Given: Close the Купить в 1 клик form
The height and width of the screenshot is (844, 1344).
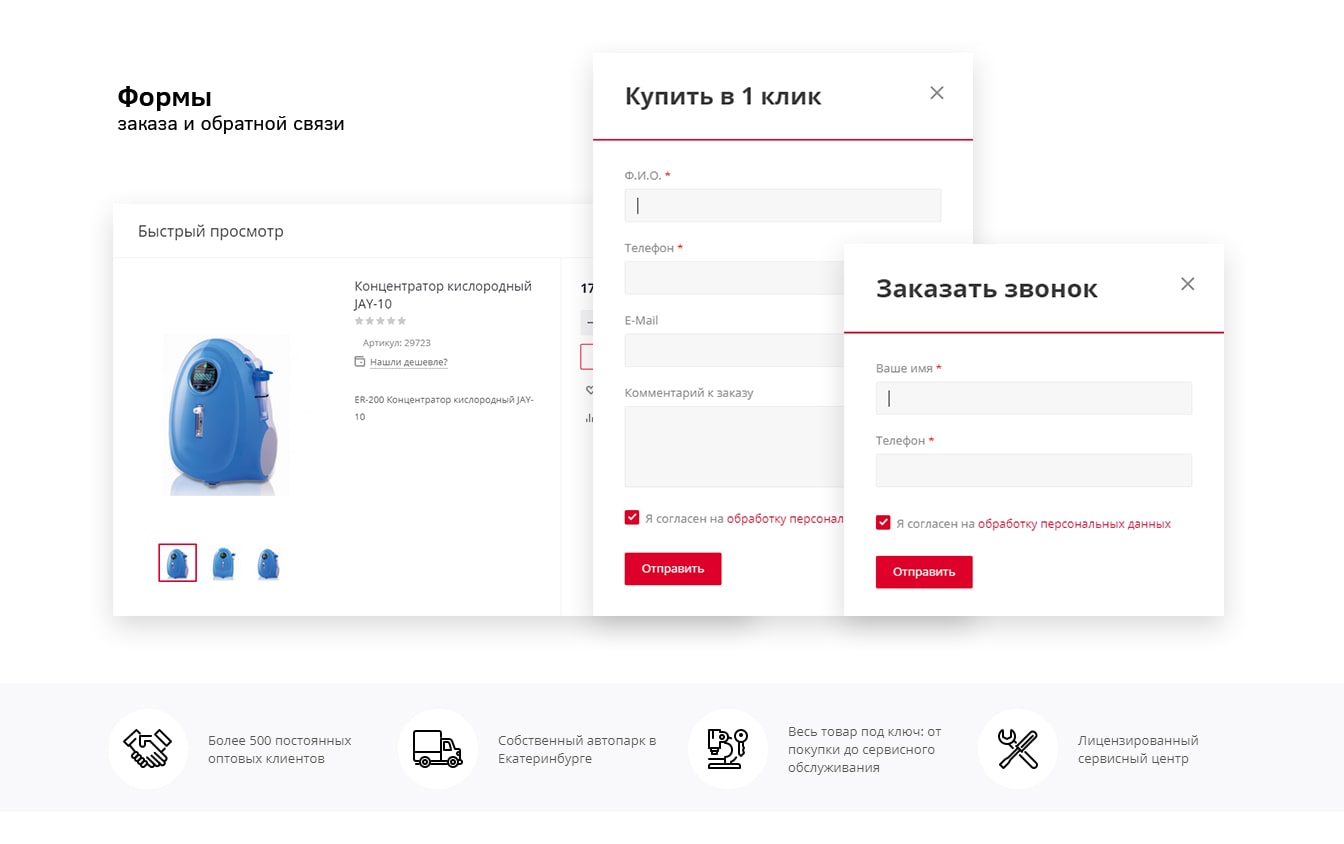Looking at the screenshot, I should (937, 93).
